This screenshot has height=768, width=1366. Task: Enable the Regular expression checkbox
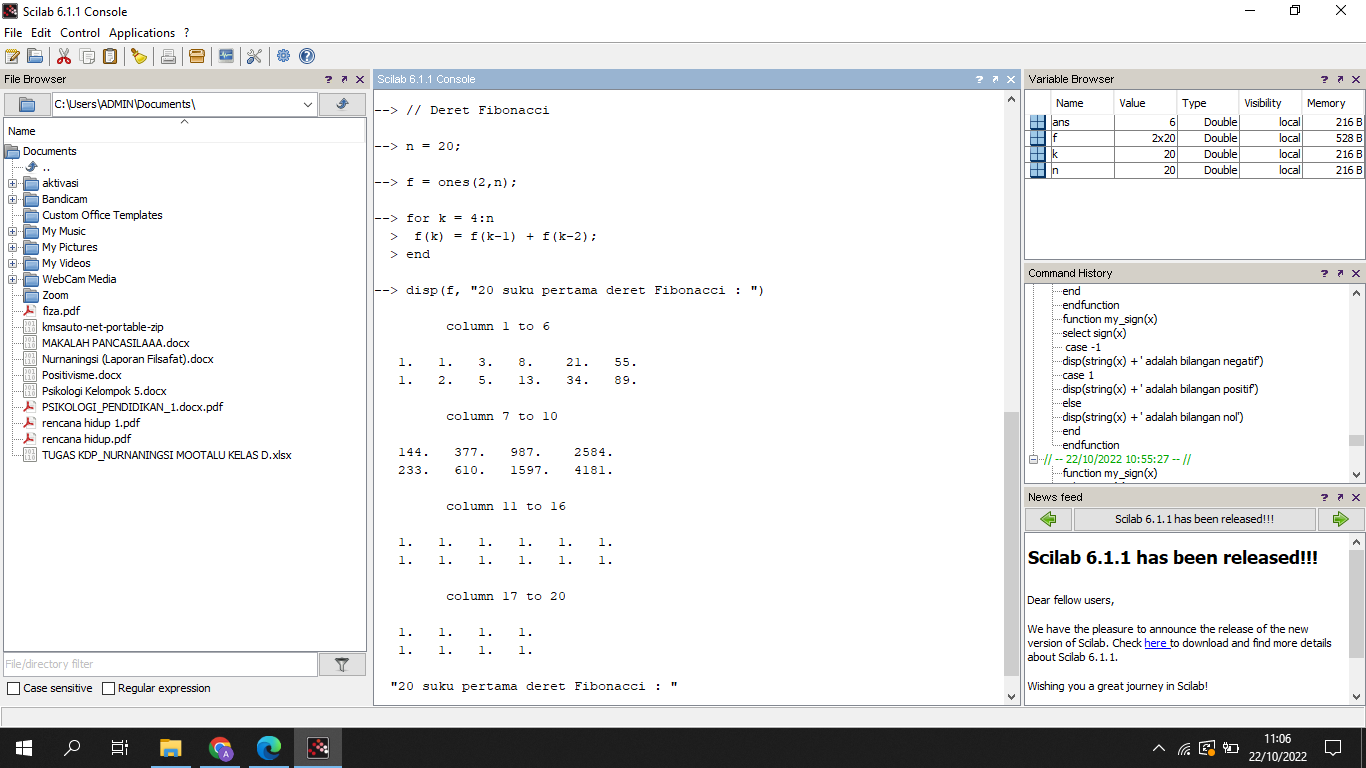point(108,688)
